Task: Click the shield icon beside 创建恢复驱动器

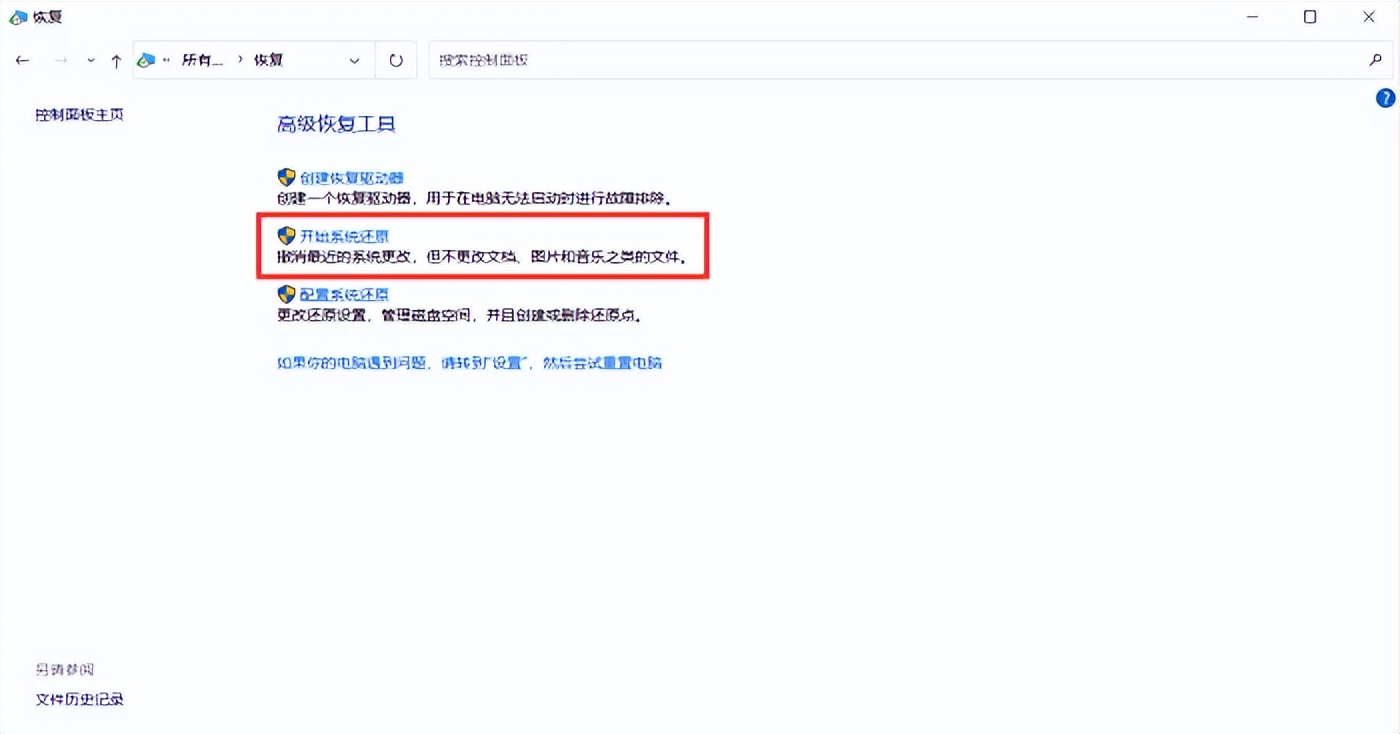Action: coord(284,177)
